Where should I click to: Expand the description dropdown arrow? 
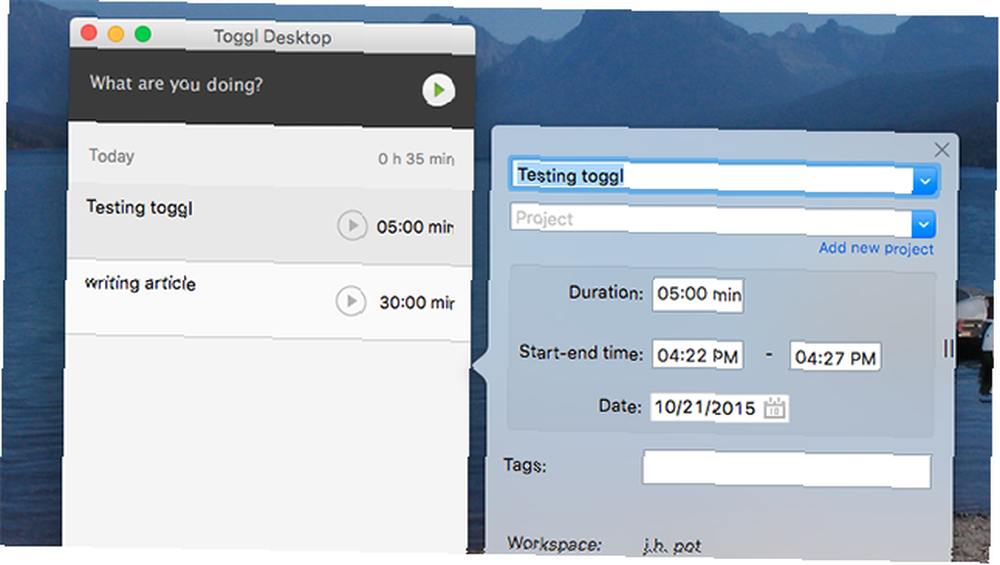point(925,182)
